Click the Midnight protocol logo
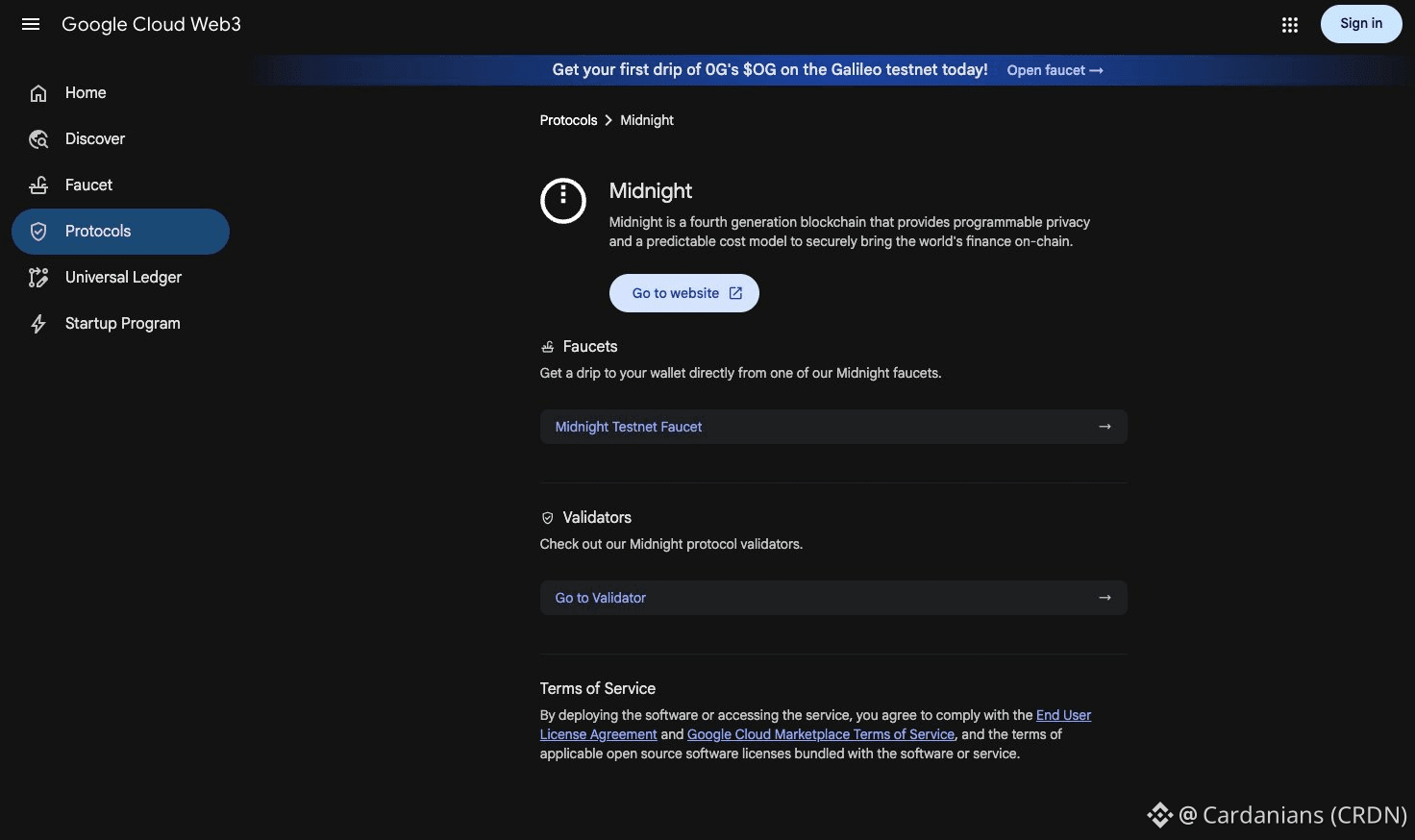This screenshot has height=840, width=1415. [x=563, y=201]
